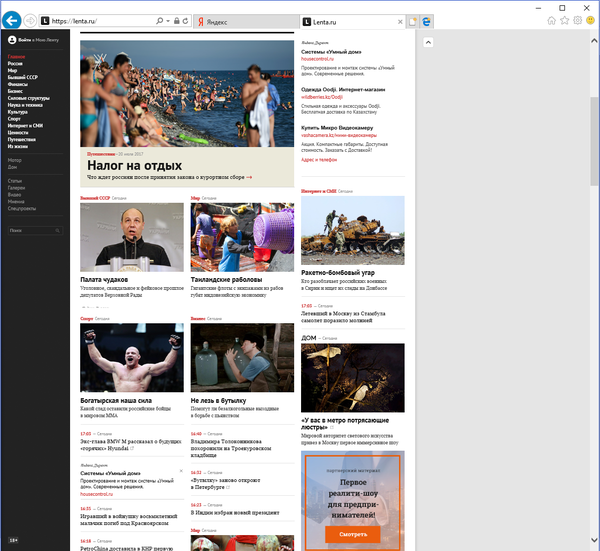This screenshot has height=551, width=600.
Task: Click the browser Back arrow button
Action: click(x=12, y=18)
